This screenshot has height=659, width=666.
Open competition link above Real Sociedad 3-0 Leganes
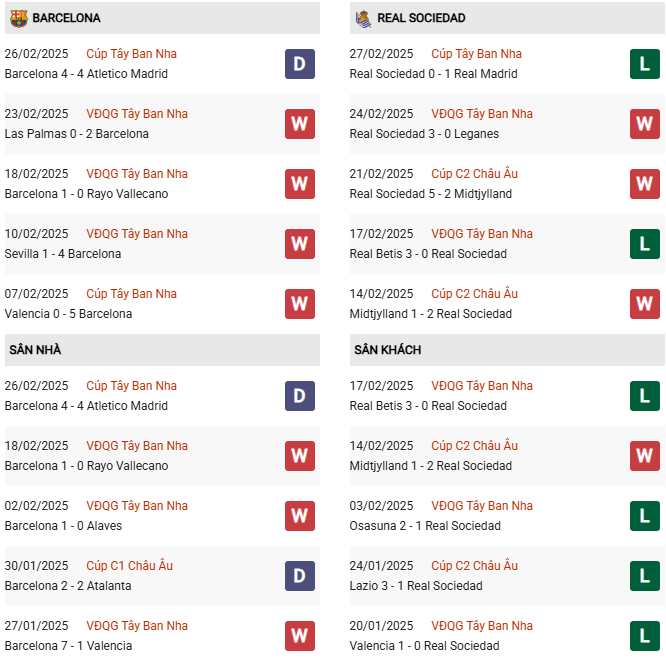[482, 114]
